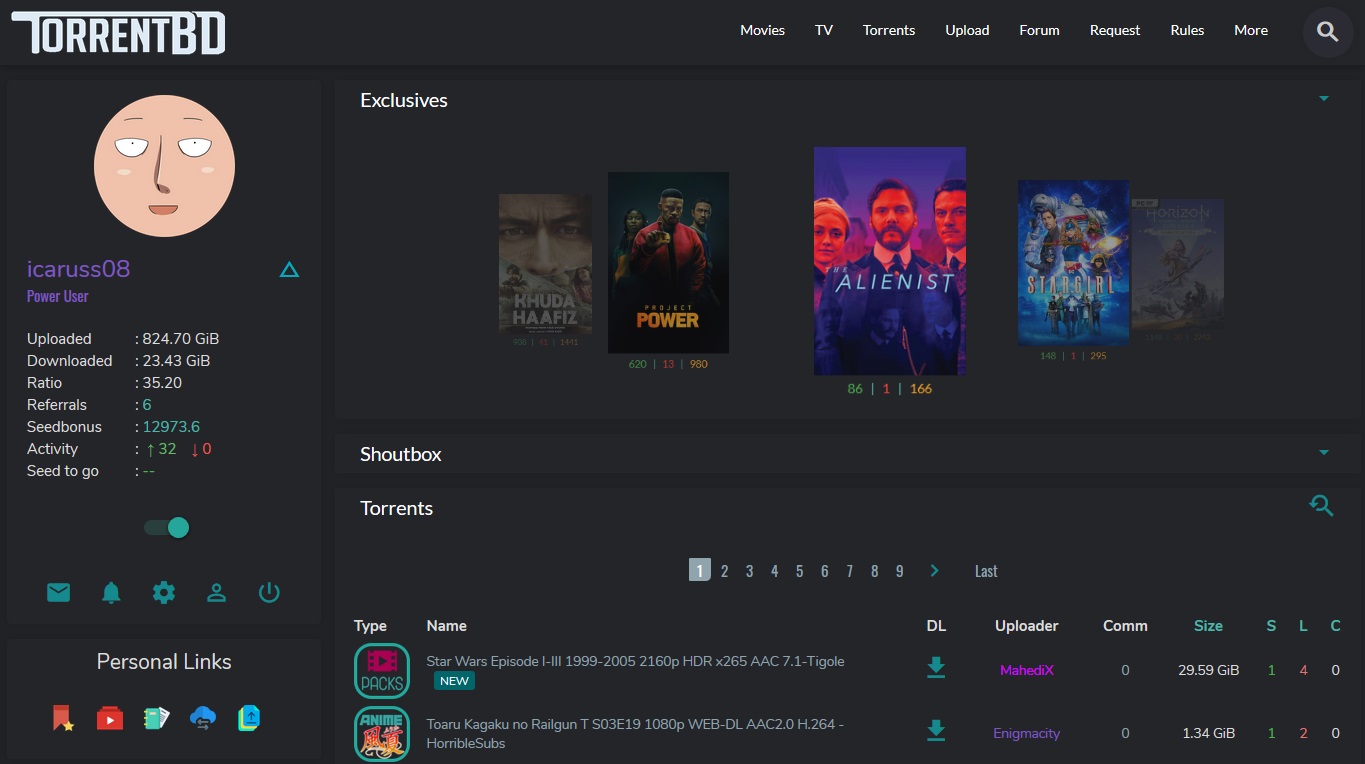
Task: Click the PACKS torrent type icon
Action: click(x=381, y=670)
